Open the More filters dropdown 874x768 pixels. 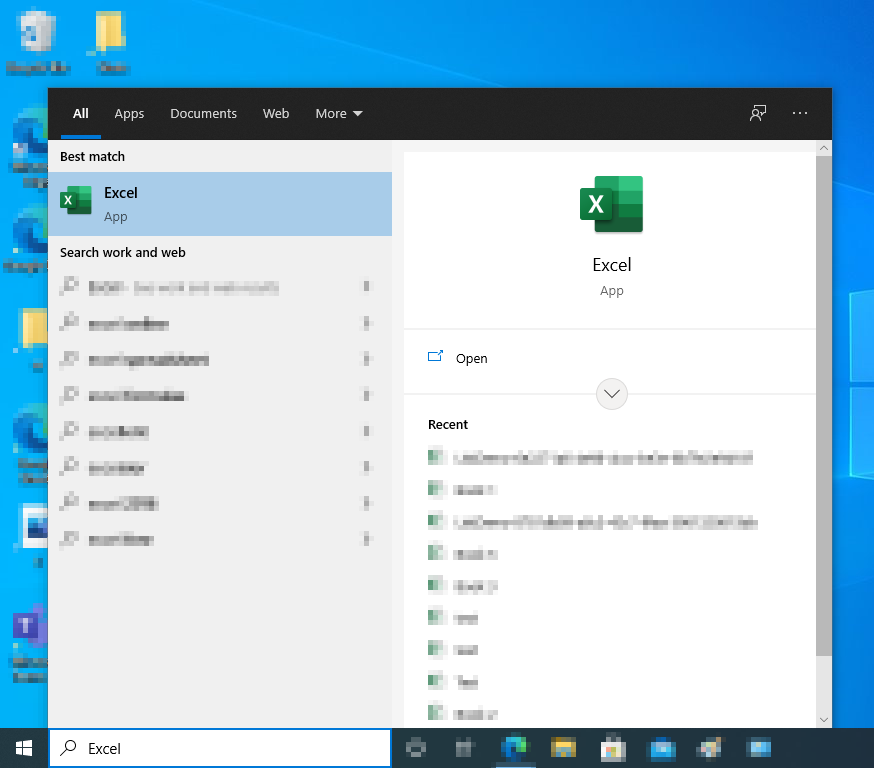339,114
